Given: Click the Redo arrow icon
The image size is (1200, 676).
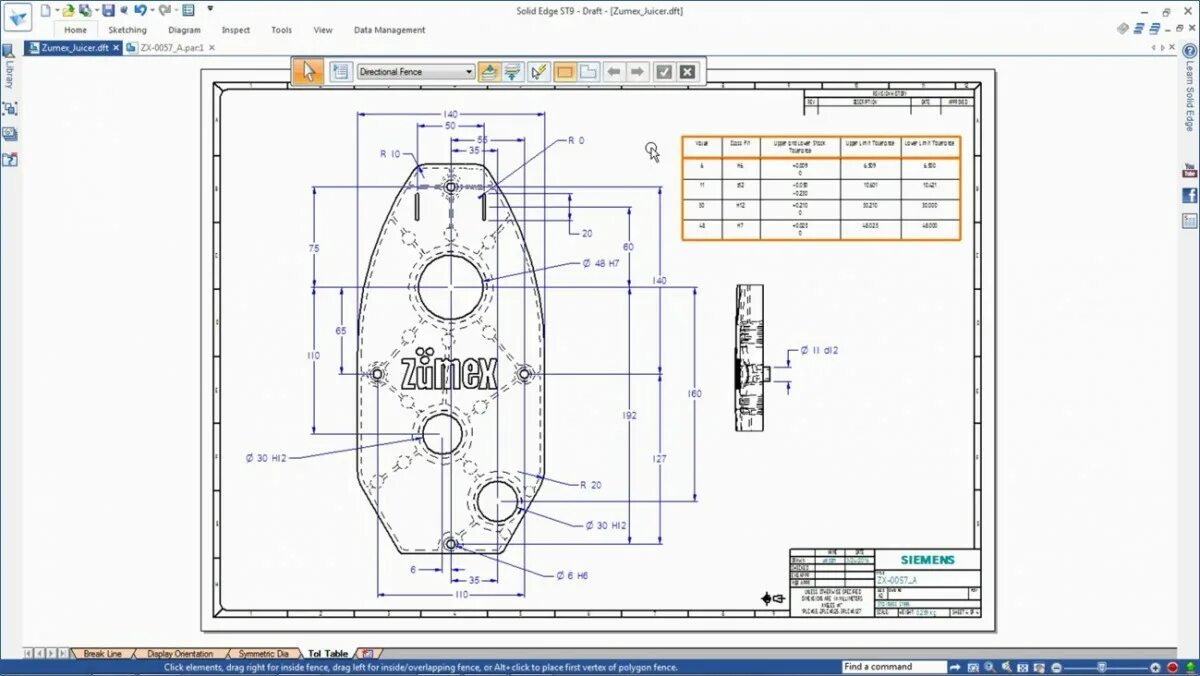Looking at the screenshot, I should point(163,10).
